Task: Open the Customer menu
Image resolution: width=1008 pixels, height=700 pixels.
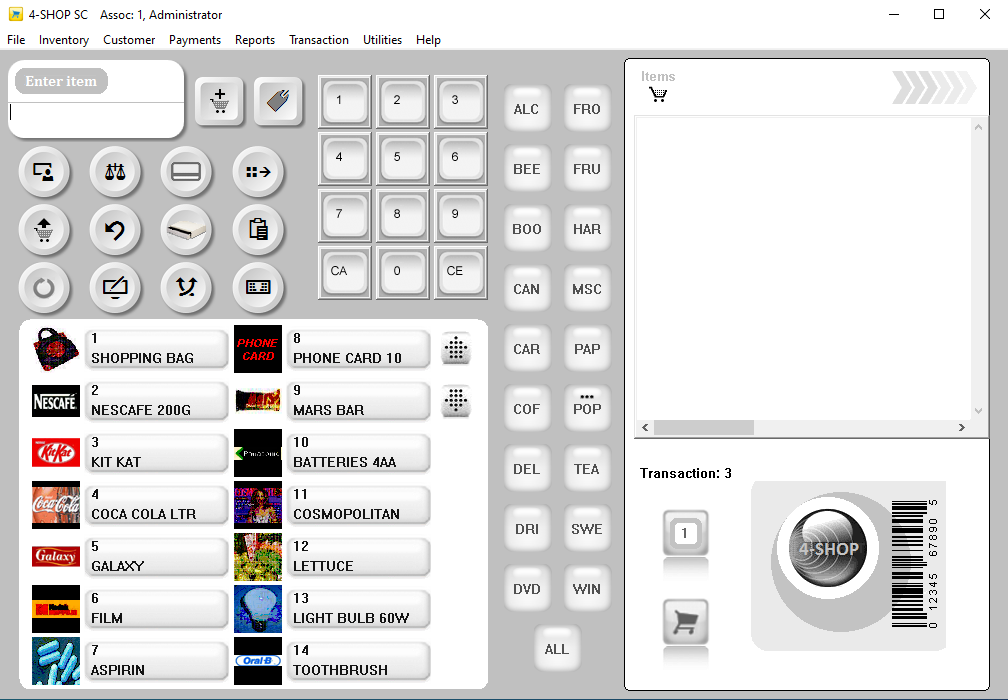Action: (129, 40)
